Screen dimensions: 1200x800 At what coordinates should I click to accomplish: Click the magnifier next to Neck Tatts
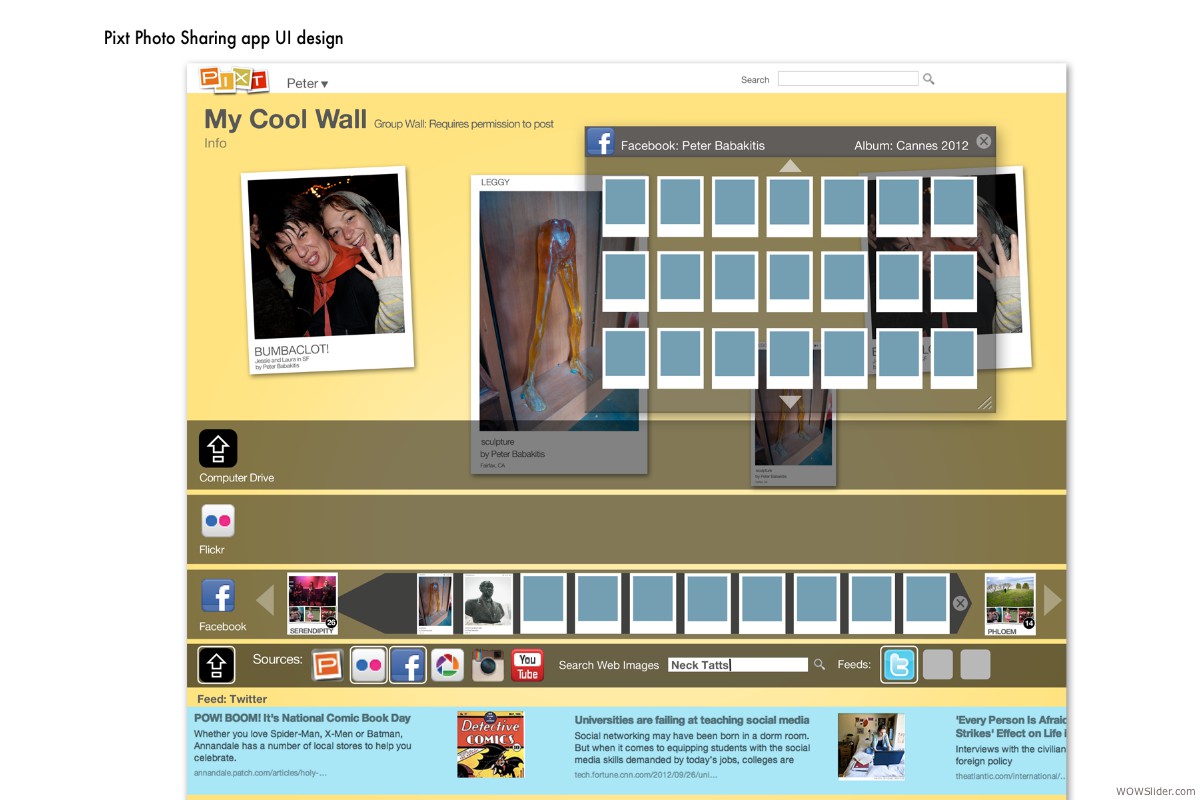819,665
